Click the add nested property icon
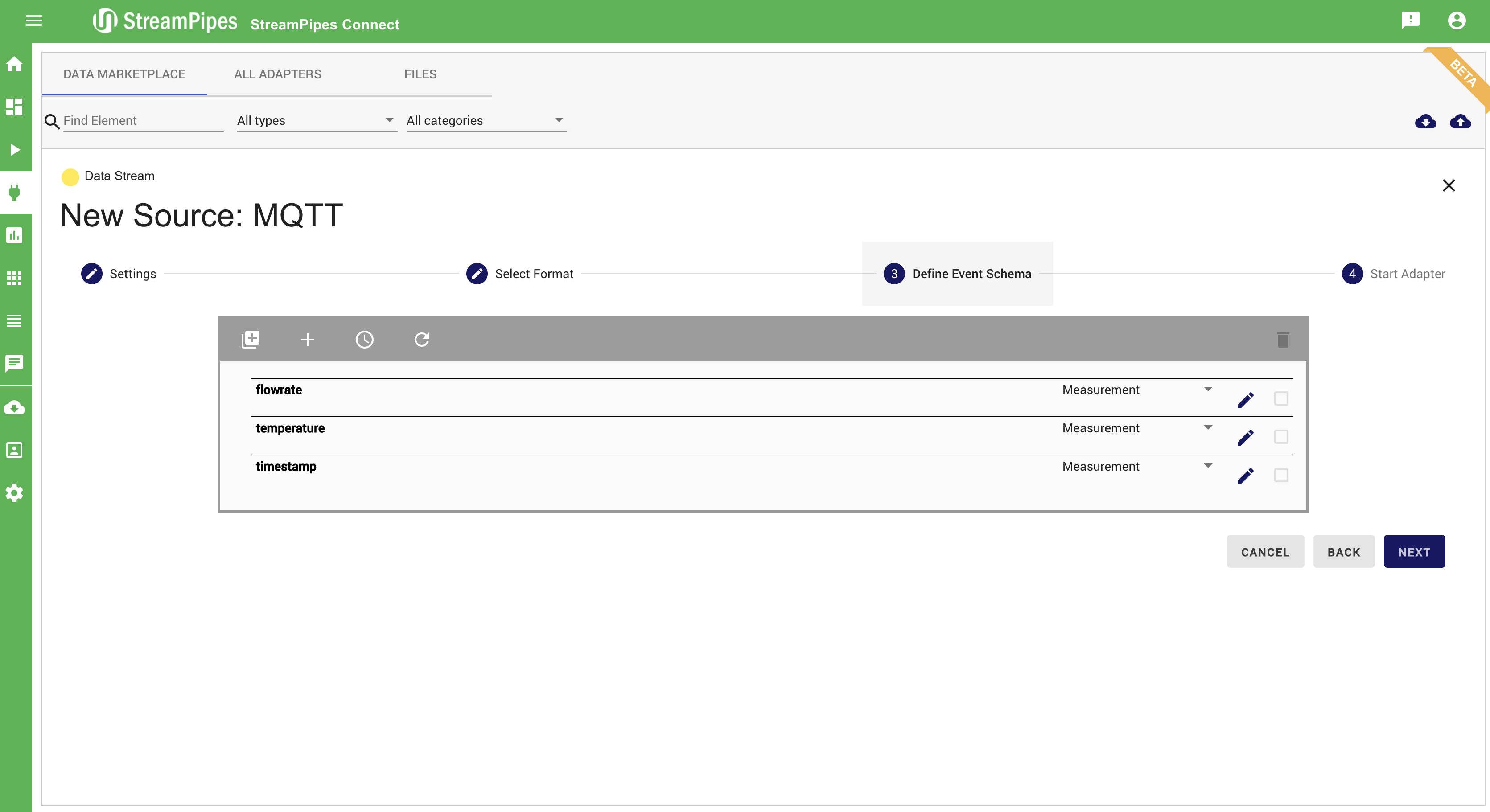Viewport: 1490px width, 812px height. click(251, 339)
